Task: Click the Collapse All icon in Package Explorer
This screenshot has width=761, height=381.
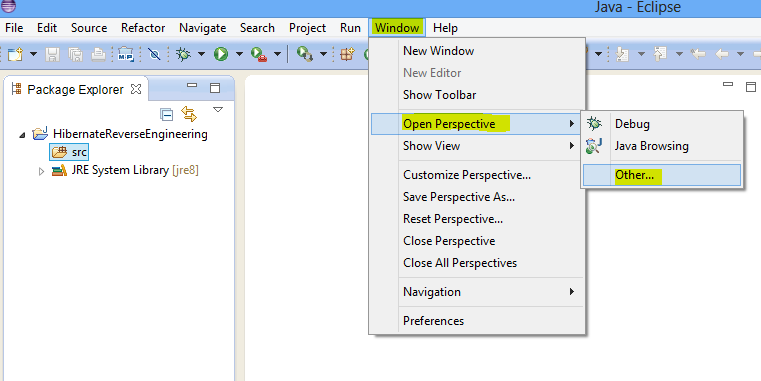Action: 166,115
